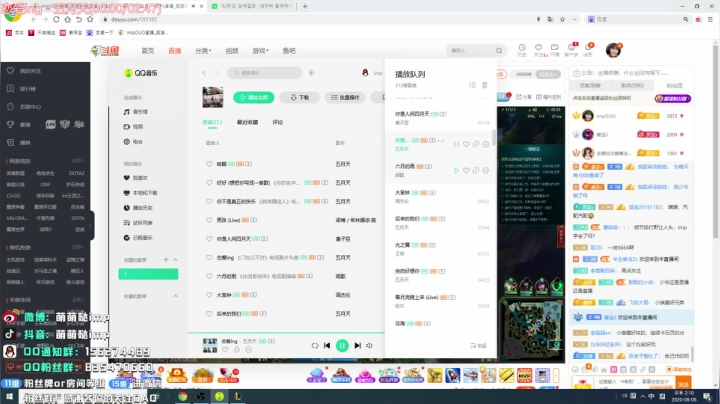
Task: Like 大笨钟 in song list with heart
Action: pyautogui.click(x=209, y=295)
